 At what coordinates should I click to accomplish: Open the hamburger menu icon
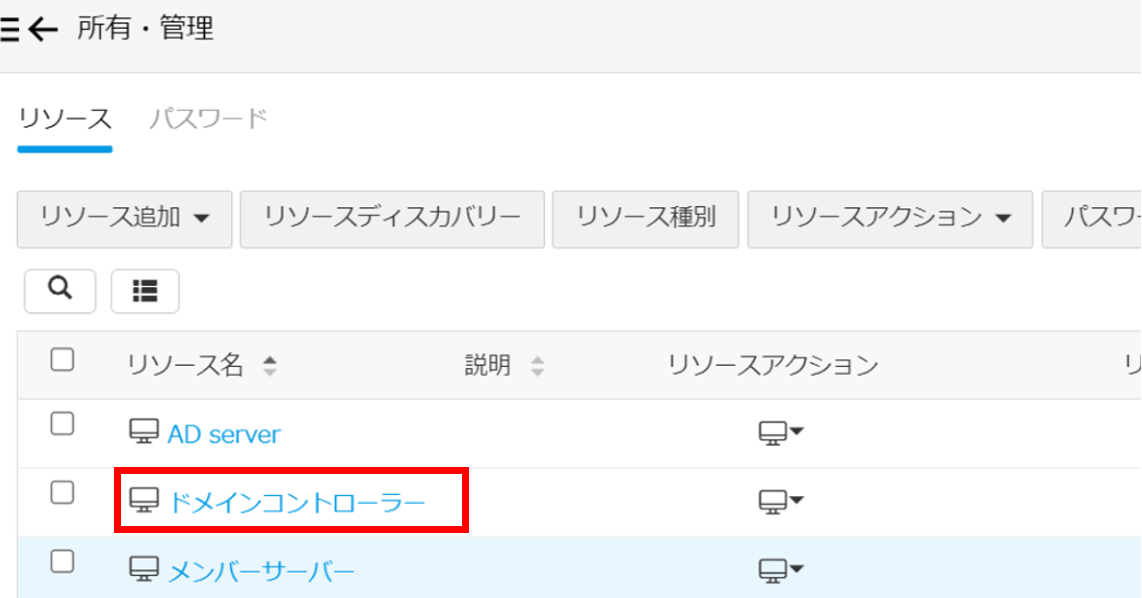[x=9, y=30]
